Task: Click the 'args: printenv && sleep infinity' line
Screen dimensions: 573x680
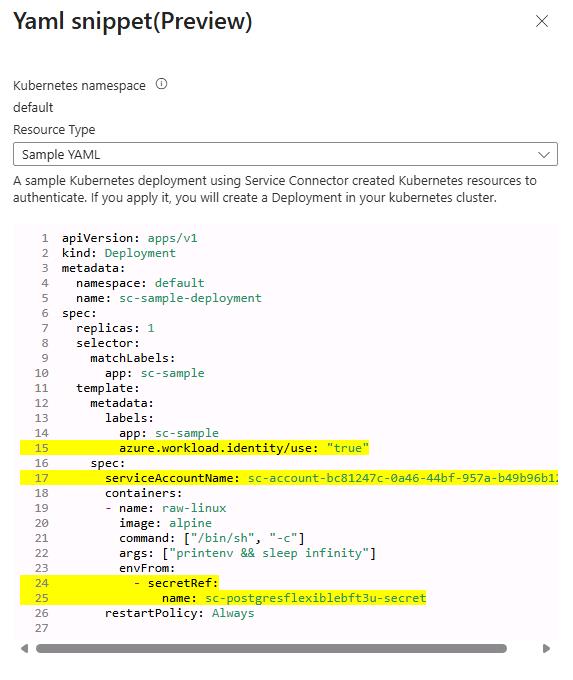Action: 247,553
